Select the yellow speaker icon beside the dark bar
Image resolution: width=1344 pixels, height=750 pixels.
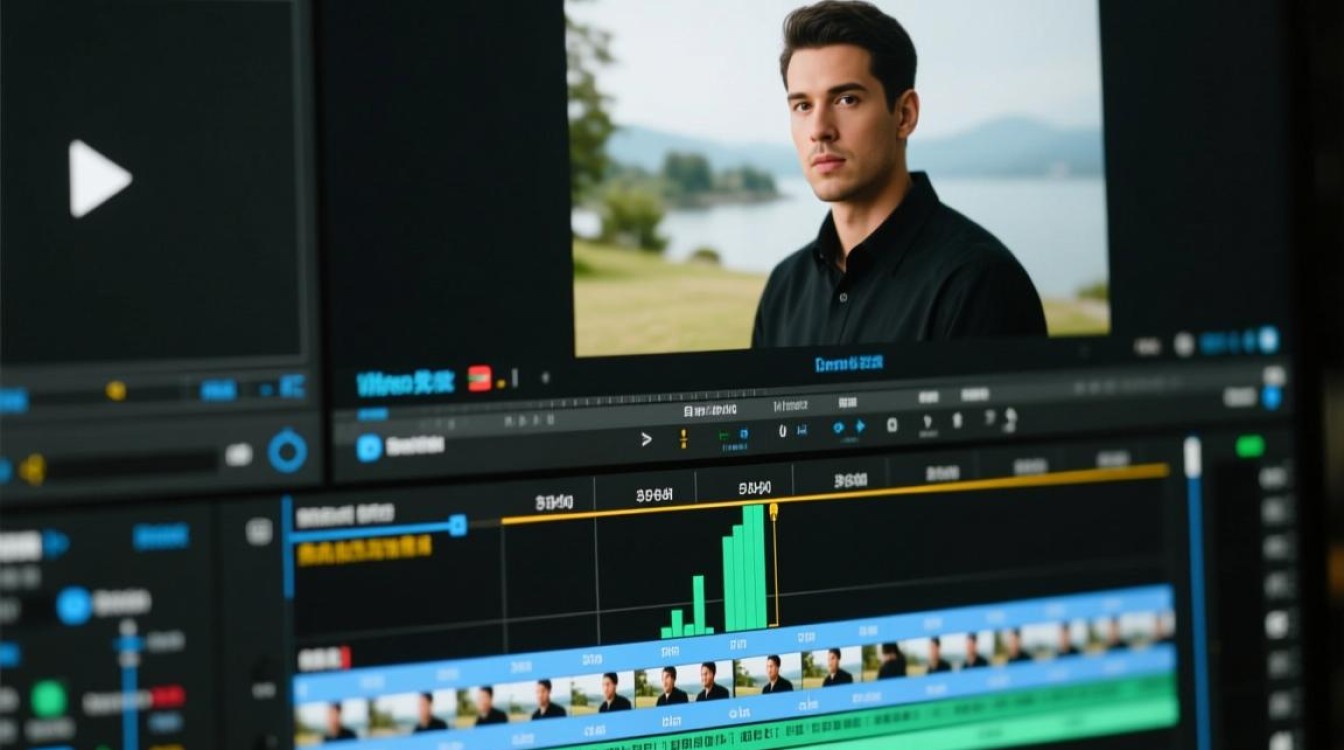(32, 468)
